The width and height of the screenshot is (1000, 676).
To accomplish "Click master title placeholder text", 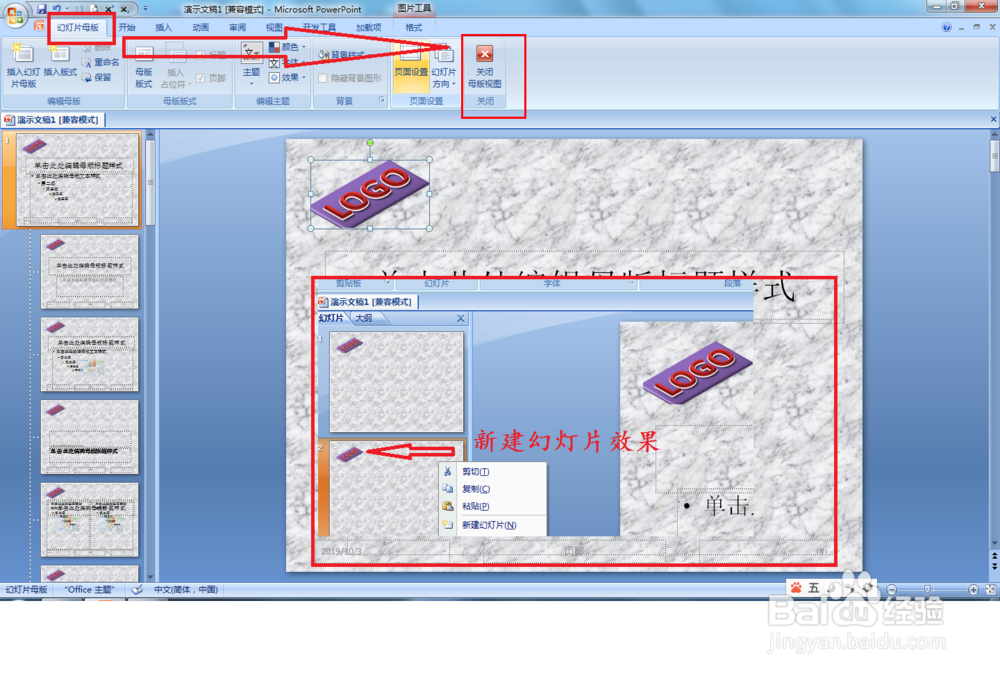I will click(584, 287).
